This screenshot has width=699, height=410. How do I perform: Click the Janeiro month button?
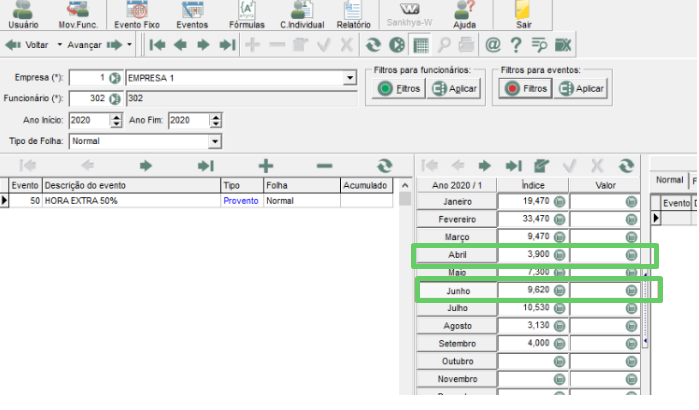click(457, 202)
